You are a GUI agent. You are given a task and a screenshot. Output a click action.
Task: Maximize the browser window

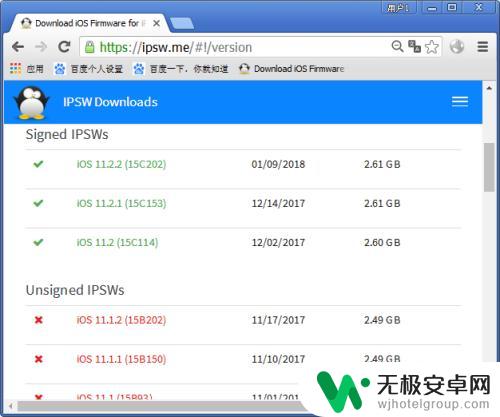coord(452,8)
